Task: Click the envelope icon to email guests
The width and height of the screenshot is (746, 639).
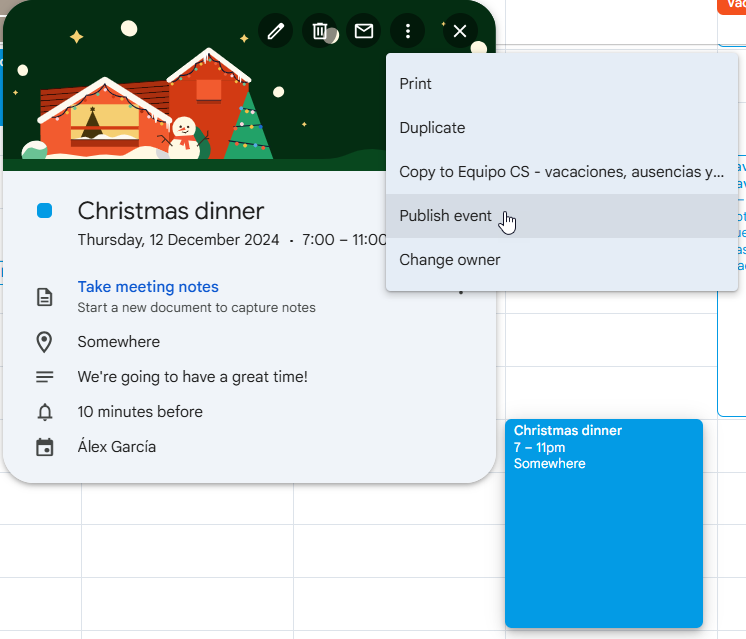Action: pyautogui.click(x=364, y=31)
